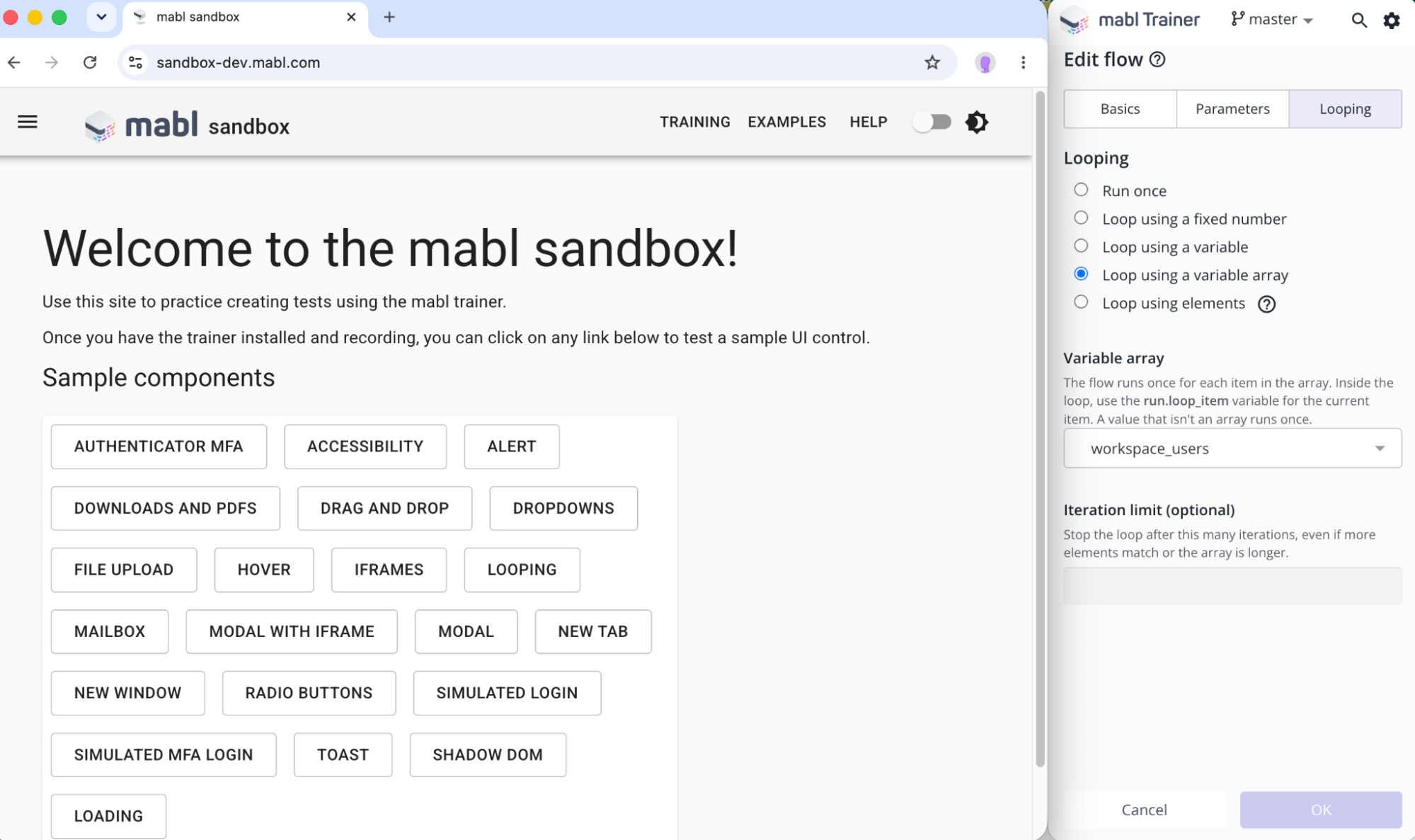Confirm the flow with OK
Screen dimensions: 1415x840
click(1321, 810)
